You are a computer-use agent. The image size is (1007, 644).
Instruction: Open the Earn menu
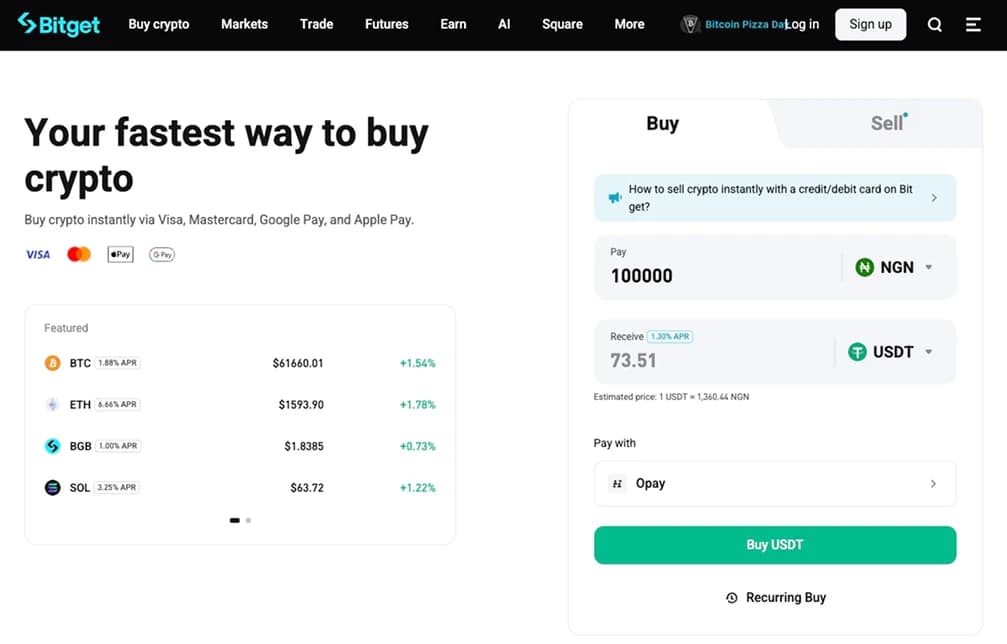pos(453,24)
